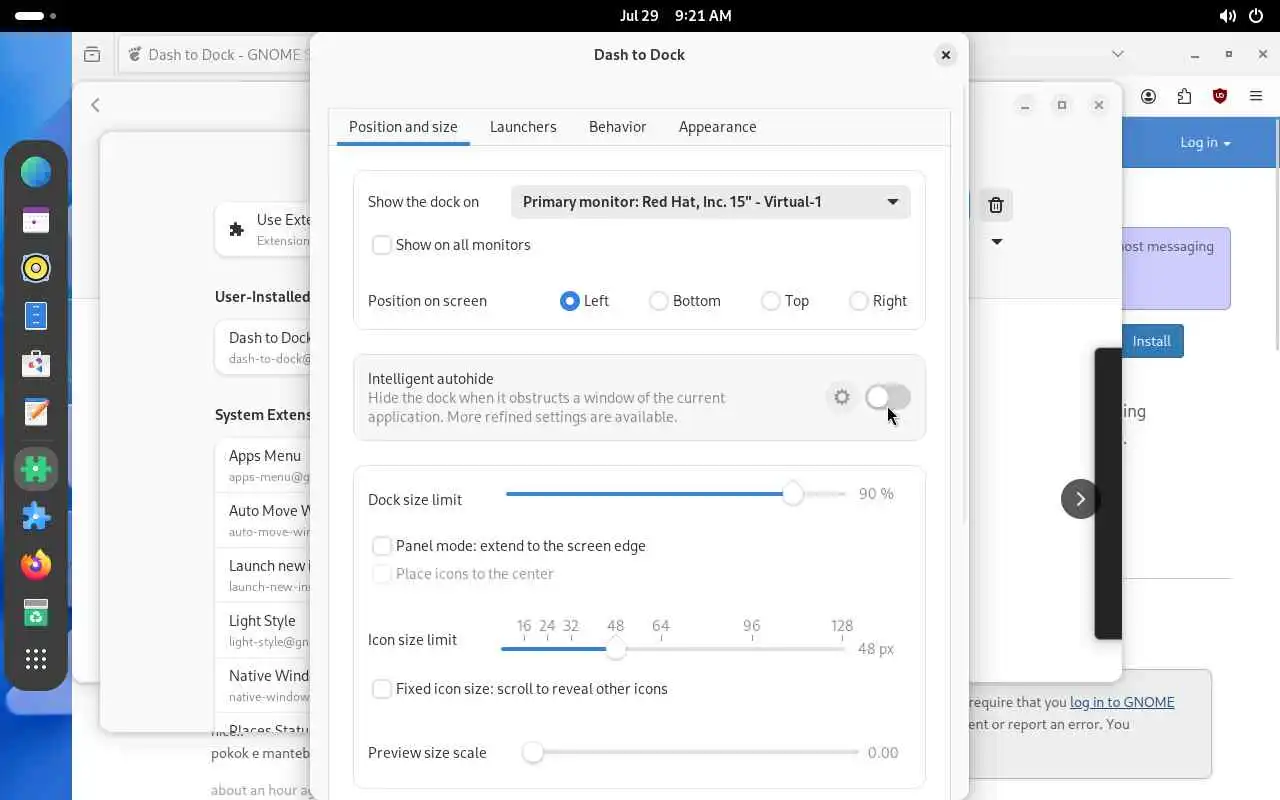
Task: Click the trash icon in Extensions window
Action: (995, 205)
